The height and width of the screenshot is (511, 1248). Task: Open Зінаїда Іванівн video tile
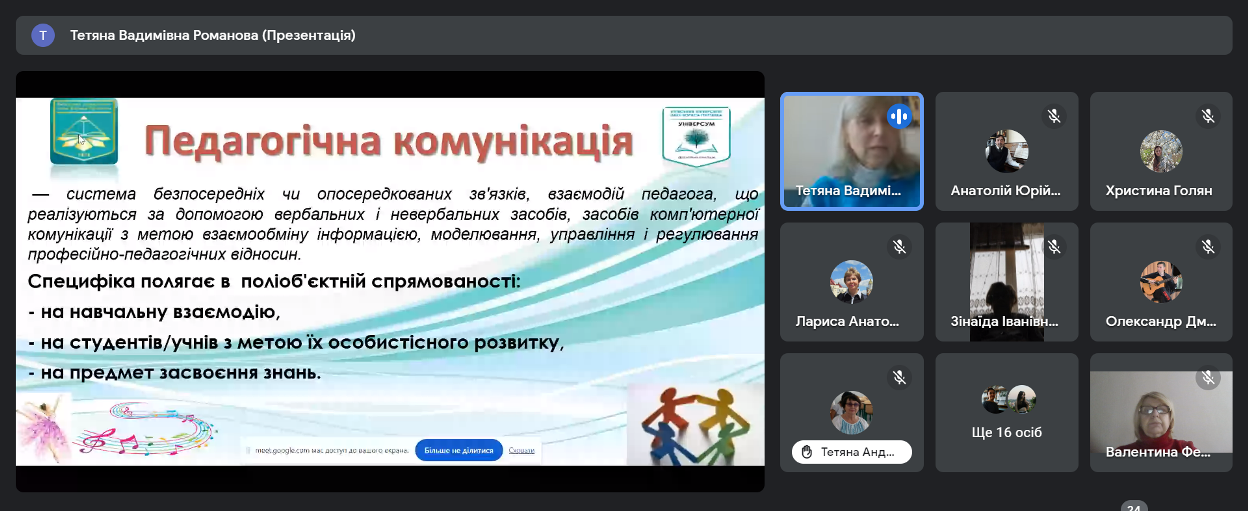click(1006, 282)
